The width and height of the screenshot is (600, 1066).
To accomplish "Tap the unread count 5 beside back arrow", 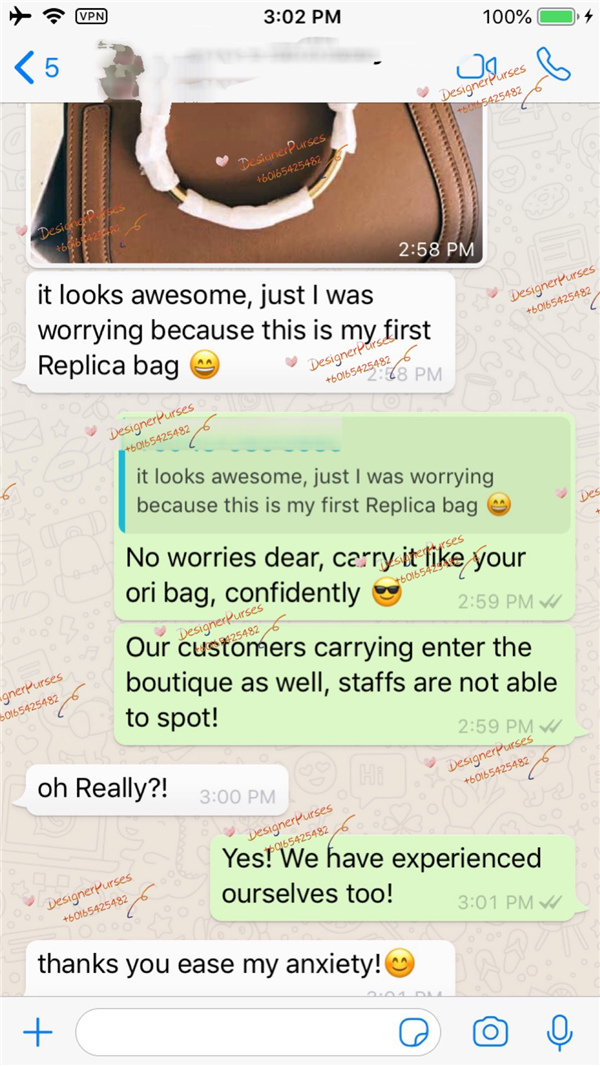I will (52, 67).
